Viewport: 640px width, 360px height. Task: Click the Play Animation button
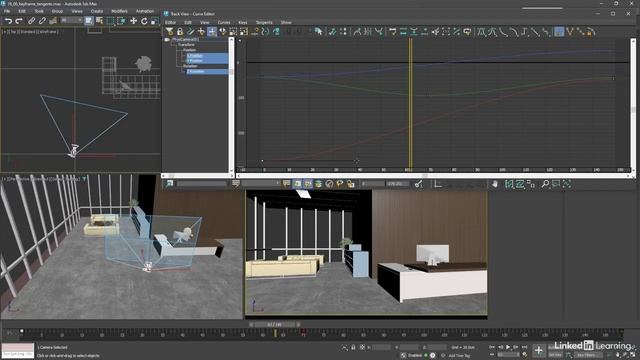click(508, 347)
